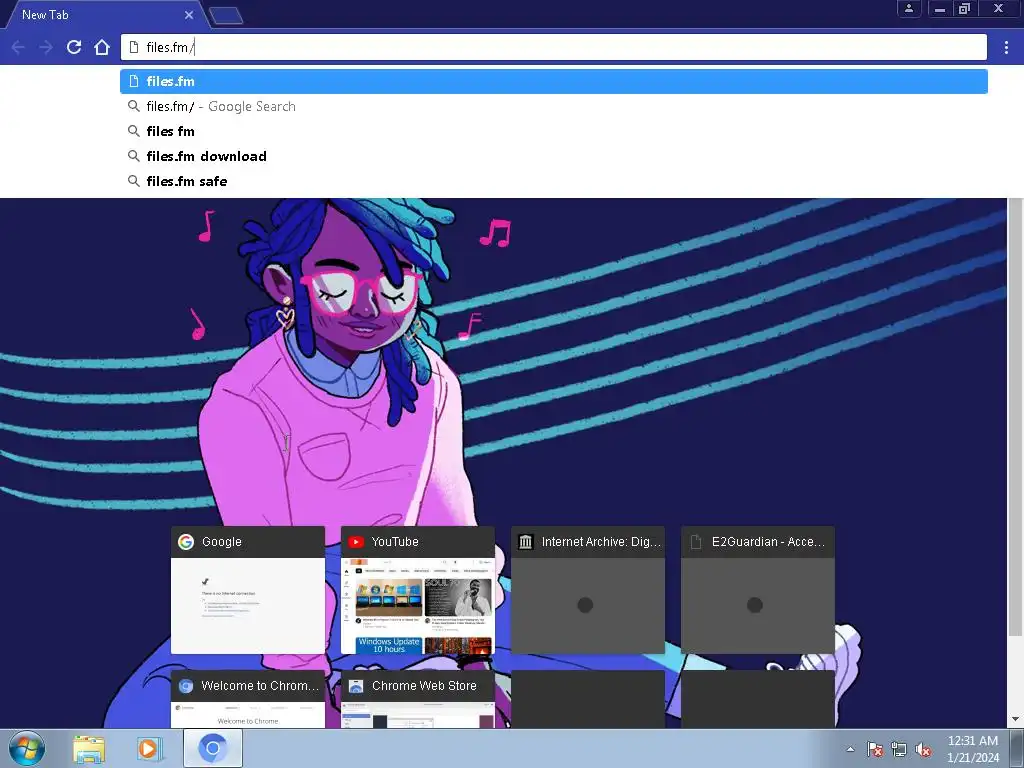Pick the 'files.fm safe' search suggestion
This screenshot has height=768, width=1024.
[554, 181]
